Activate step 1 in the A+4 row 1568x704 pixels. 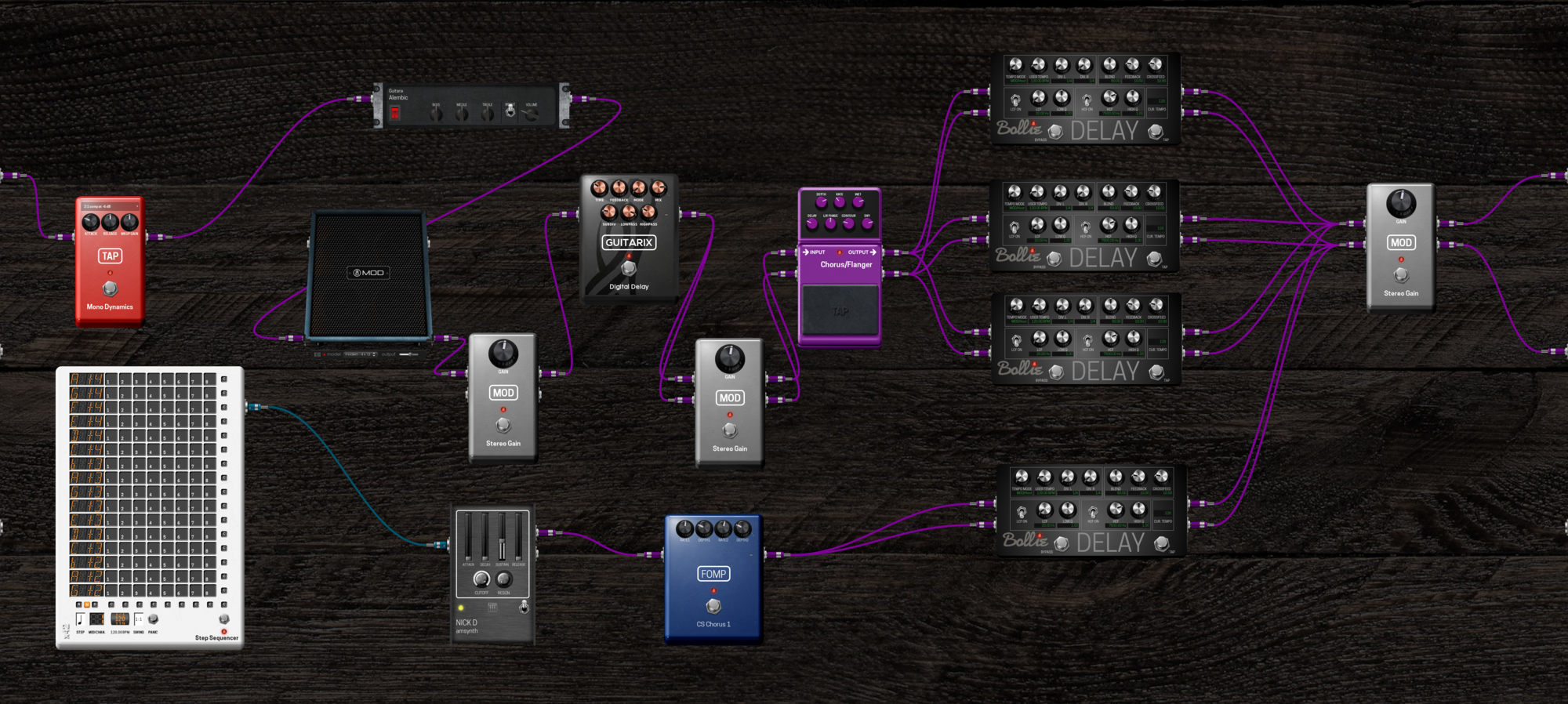tap(112, 379)
